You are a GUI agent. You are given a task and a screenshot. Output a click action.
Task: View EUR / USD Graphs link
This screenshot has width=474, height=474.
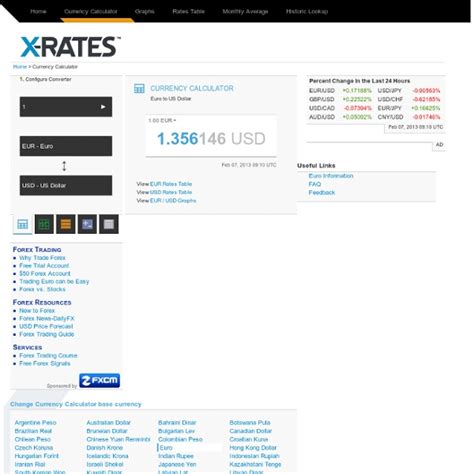173,201
